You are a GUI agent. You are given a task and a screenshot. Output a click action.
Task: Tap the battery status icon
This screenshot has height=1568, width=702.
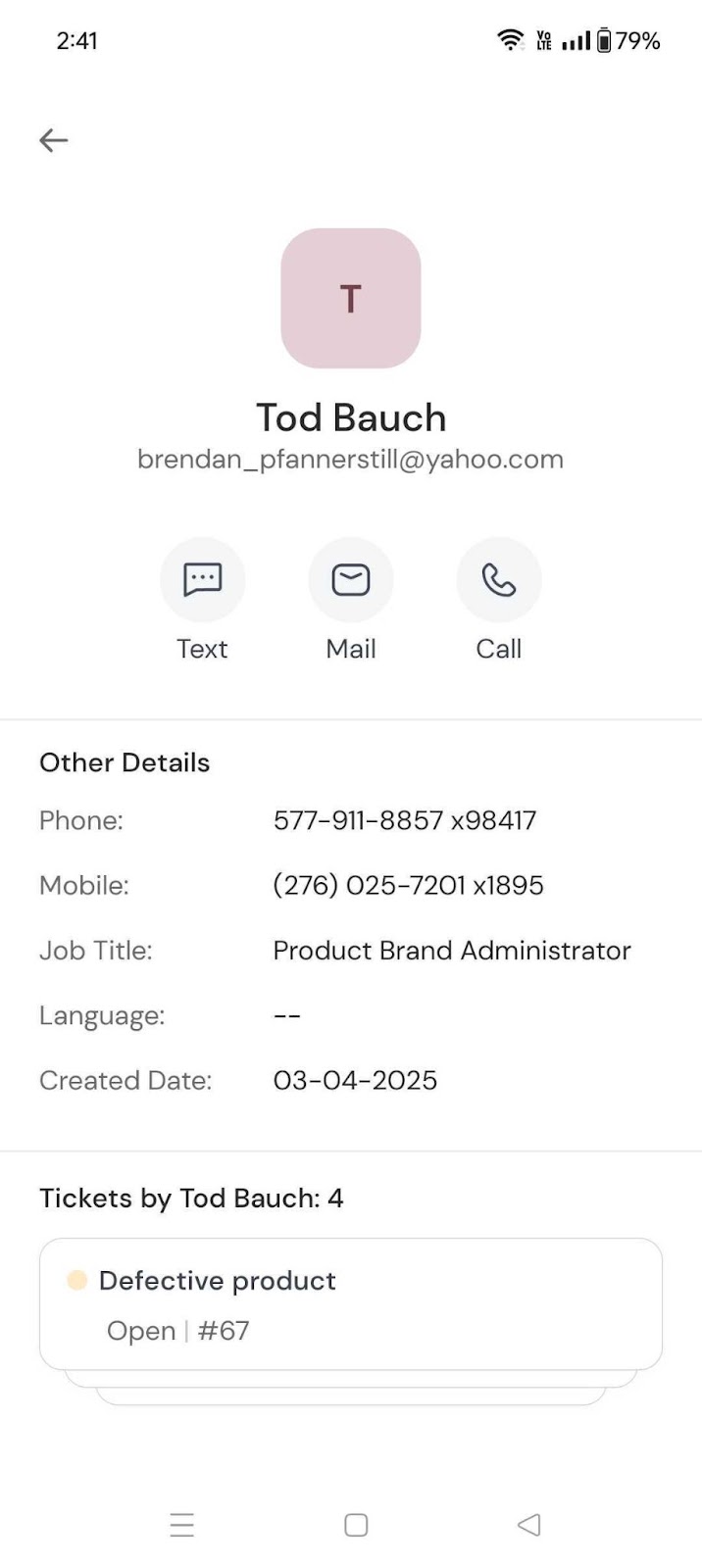[604, 40]
